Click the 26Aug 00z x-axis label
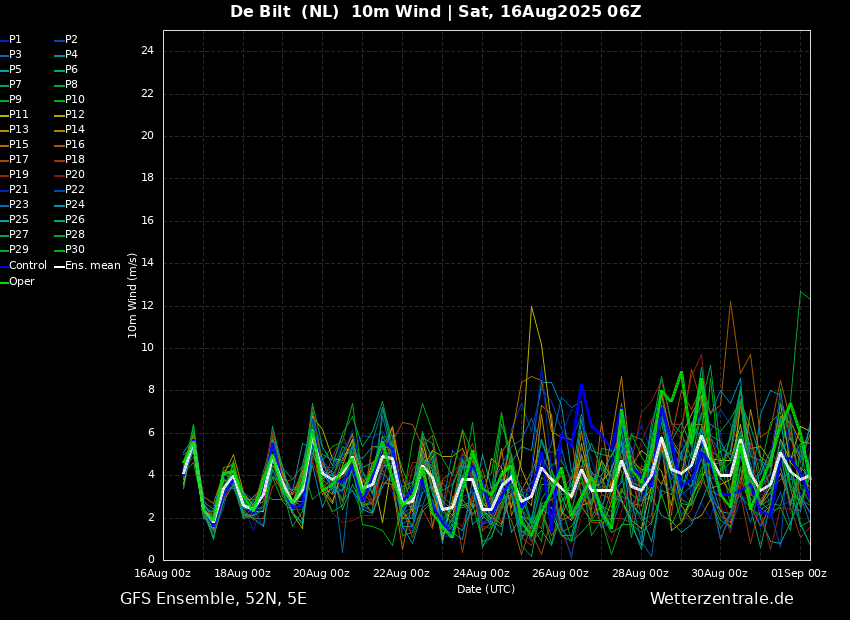This screenshot has width=850, height=620. click(x=560, y=574)
